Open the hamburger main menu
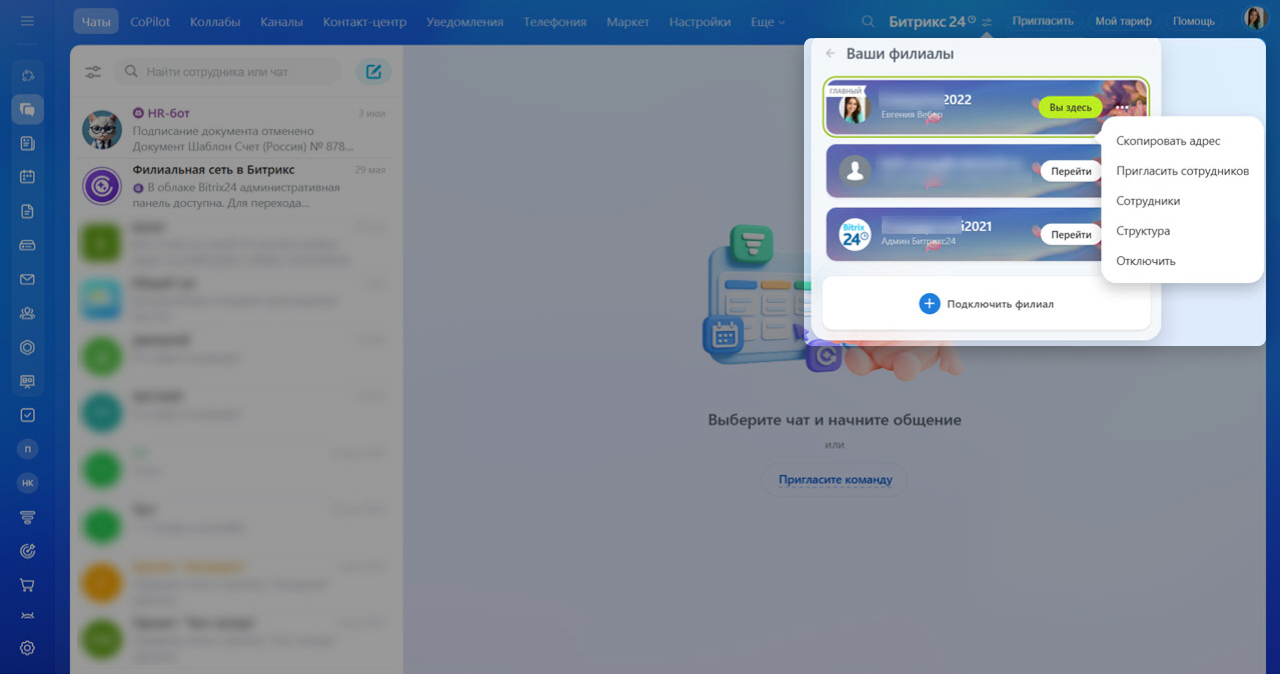This screenshot has width=1280, height=674. (x=27, y=21)
